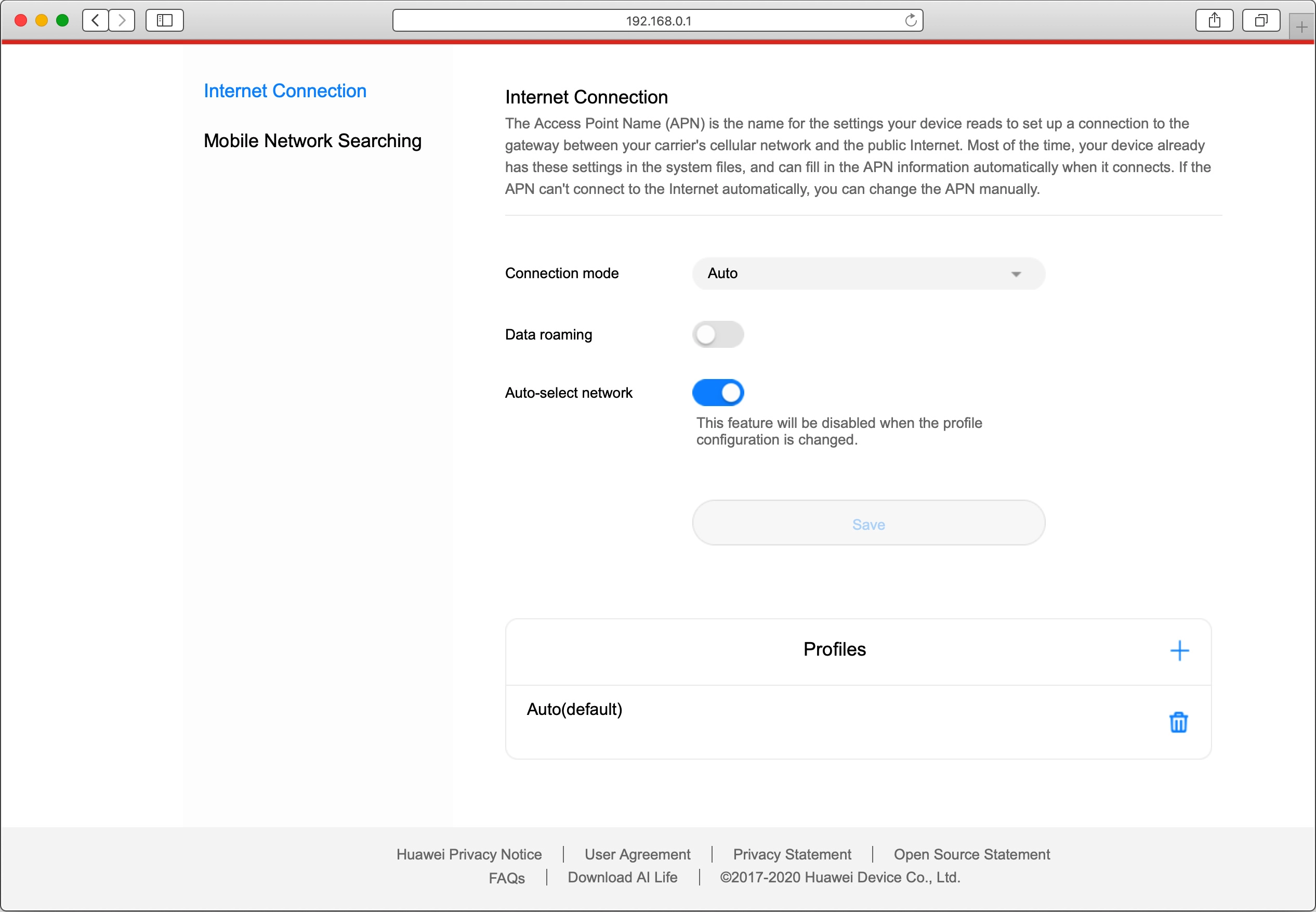
Task: Open Mobile Network Searching section
Action: click(312, 140)
